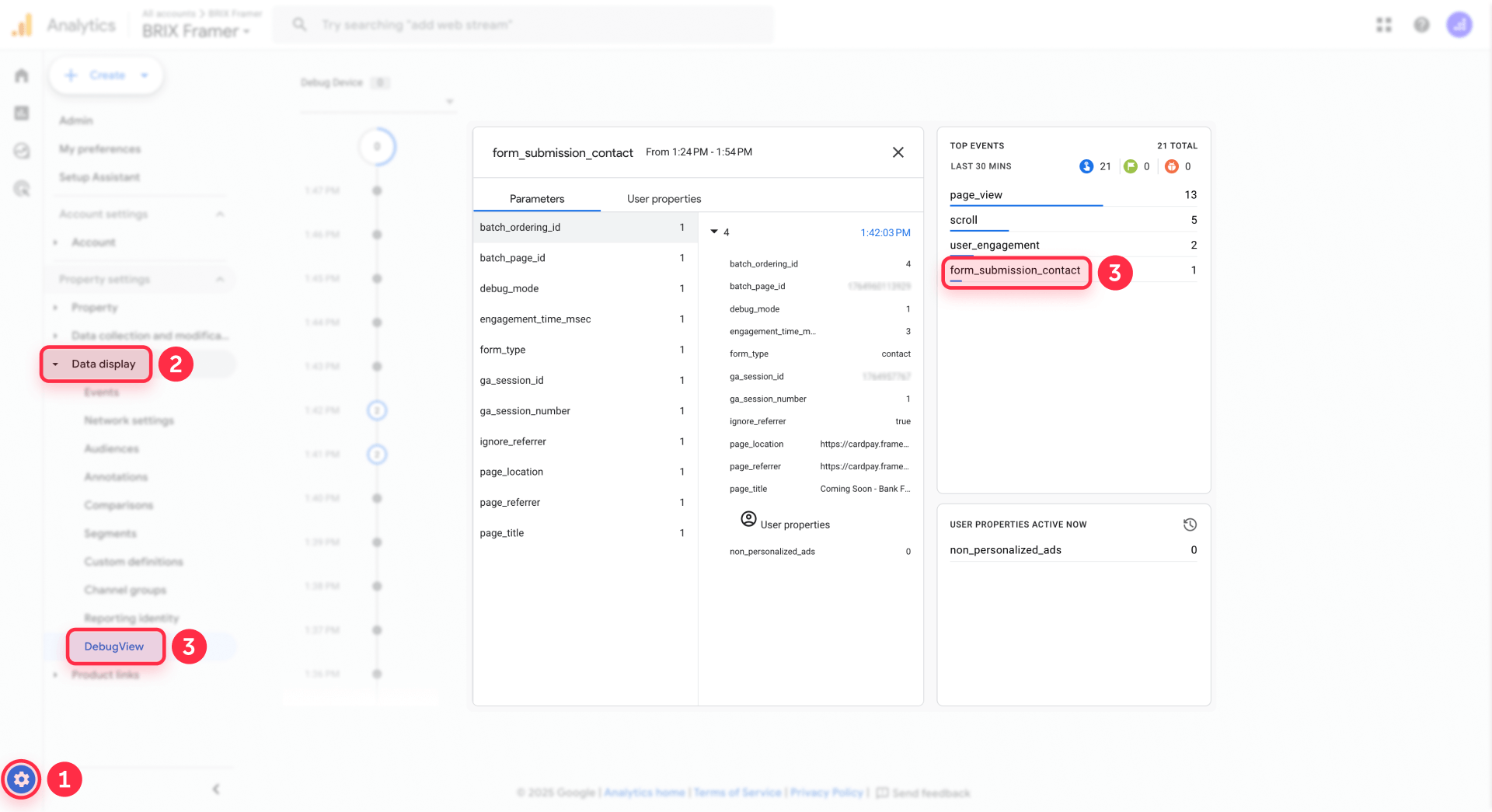Screen dimensions: 1492x812
Task: Open DebugView in the sidebar
Action: [x=114, y=646]
